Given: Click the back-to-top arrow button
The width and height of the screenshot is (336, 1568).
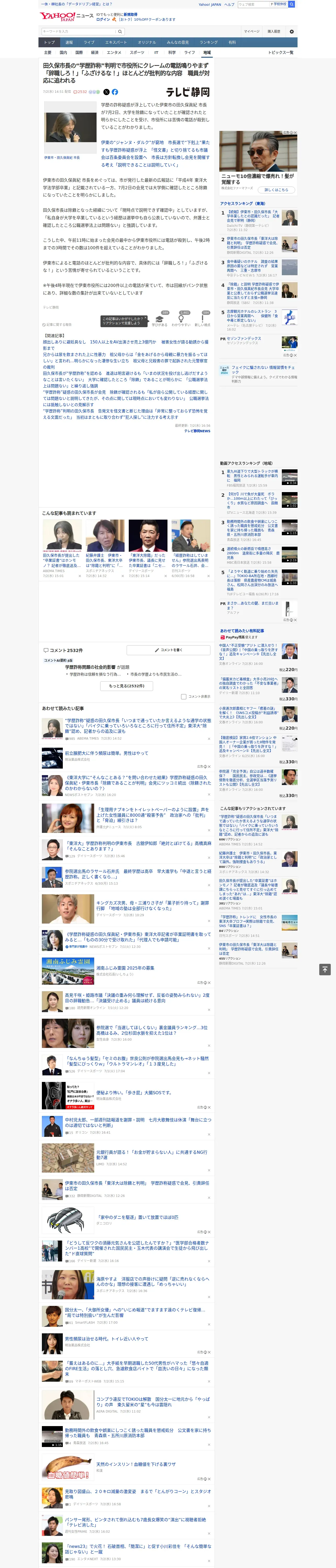Looking at the screenshot, I should (325, 970).
